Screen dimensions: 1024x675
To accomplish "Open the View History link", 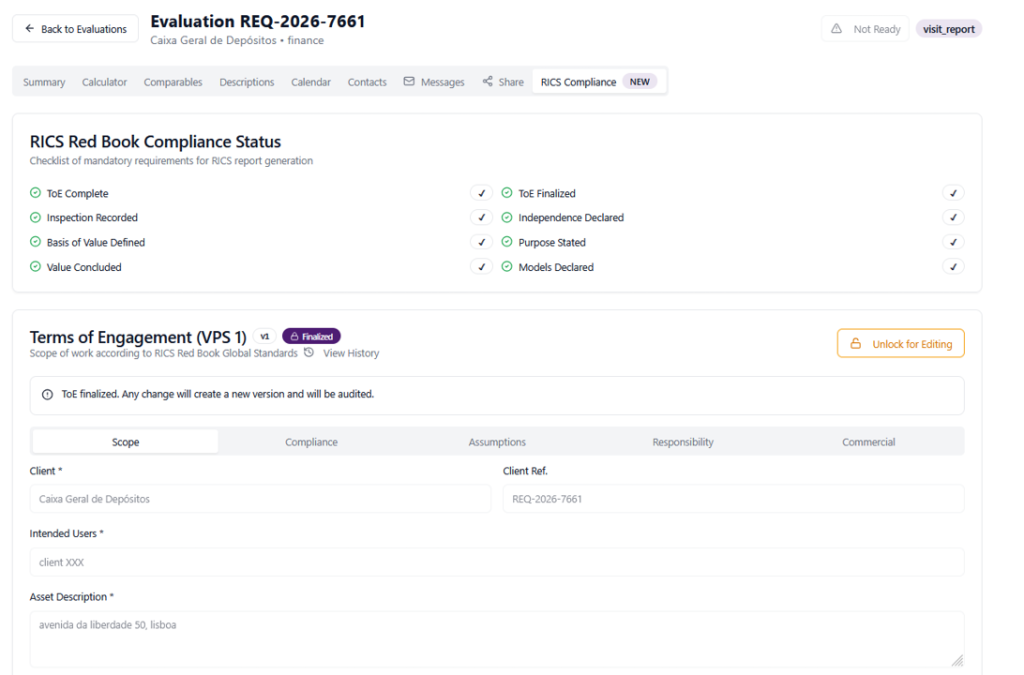I will [350, 353].
